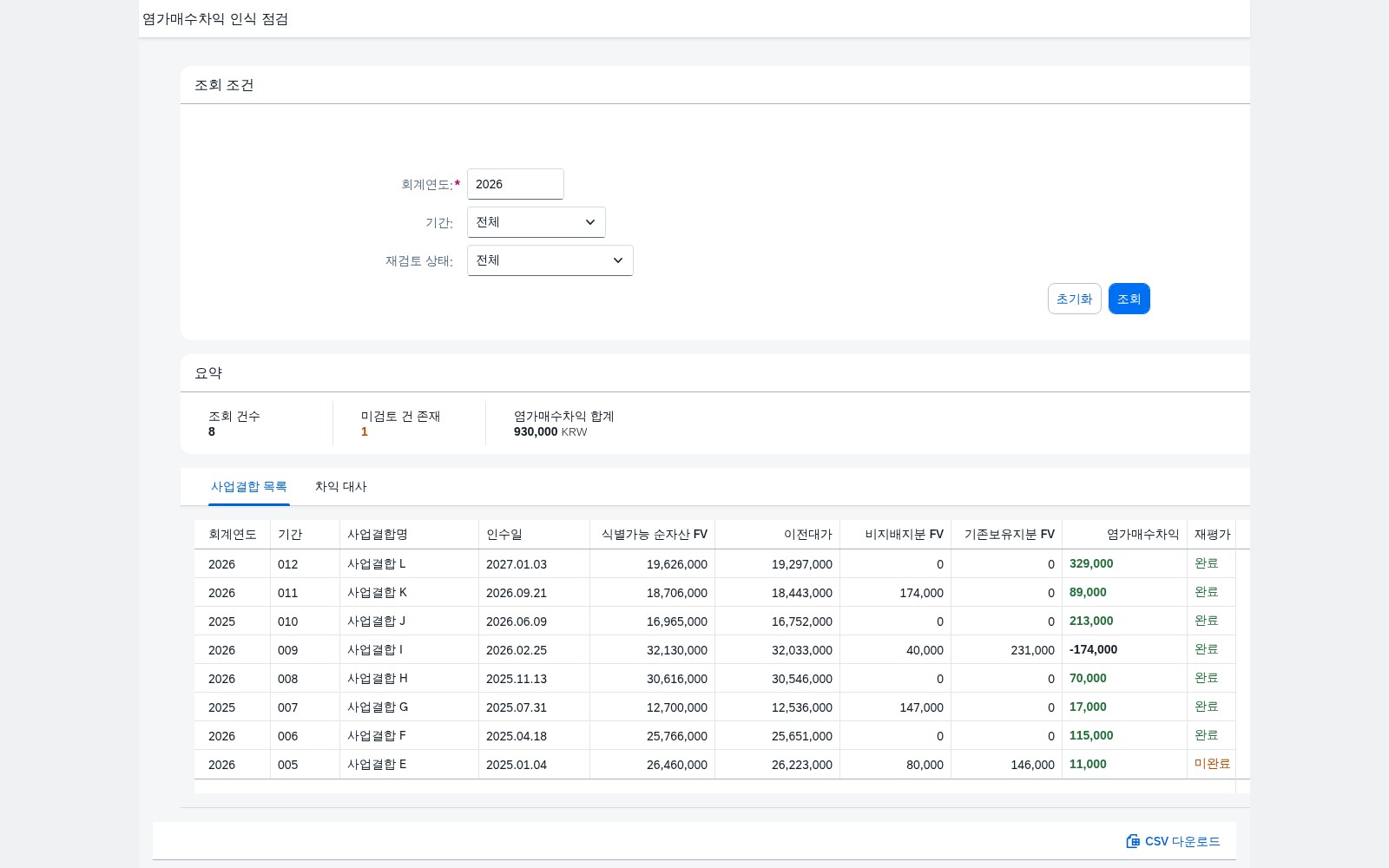
Task: Click the 요약 panel title
Action: 208,373
